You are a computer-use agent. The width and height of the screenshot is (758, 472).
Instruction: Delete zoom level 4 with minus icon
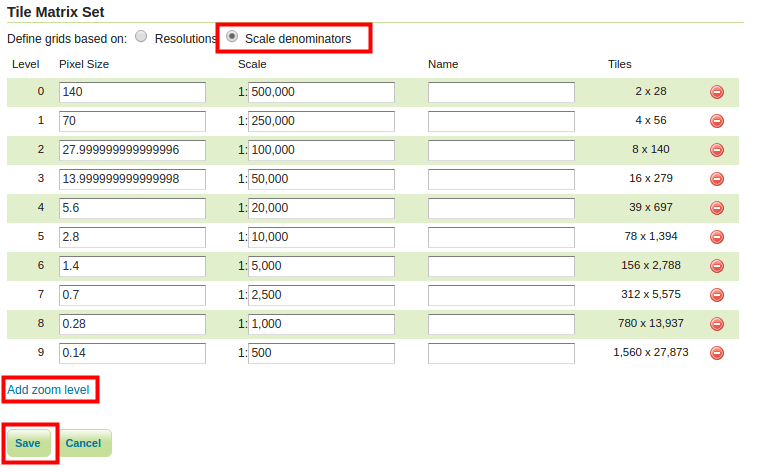717,208
